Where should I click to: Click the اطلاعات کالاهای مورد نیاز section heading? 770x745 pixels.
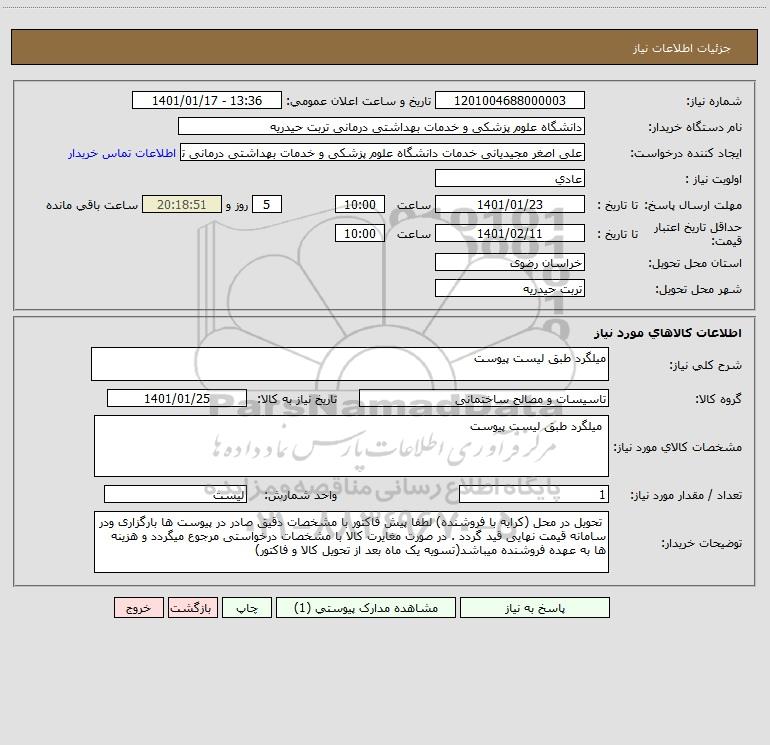tap(668, 333)
